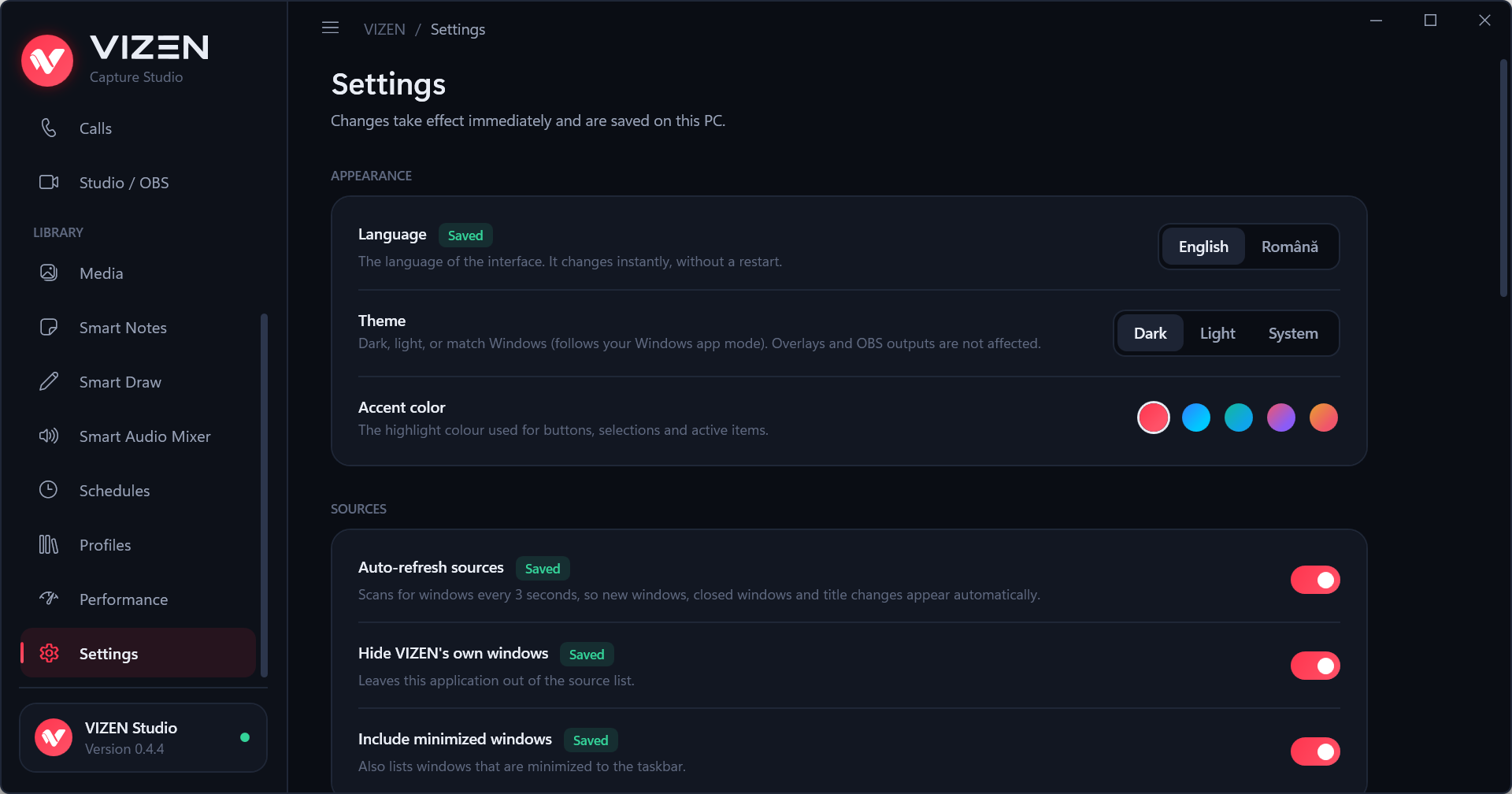The height and width of the screenshot is (794, 1512).
Task: Click the Profiles library icon
Action: 49,544
